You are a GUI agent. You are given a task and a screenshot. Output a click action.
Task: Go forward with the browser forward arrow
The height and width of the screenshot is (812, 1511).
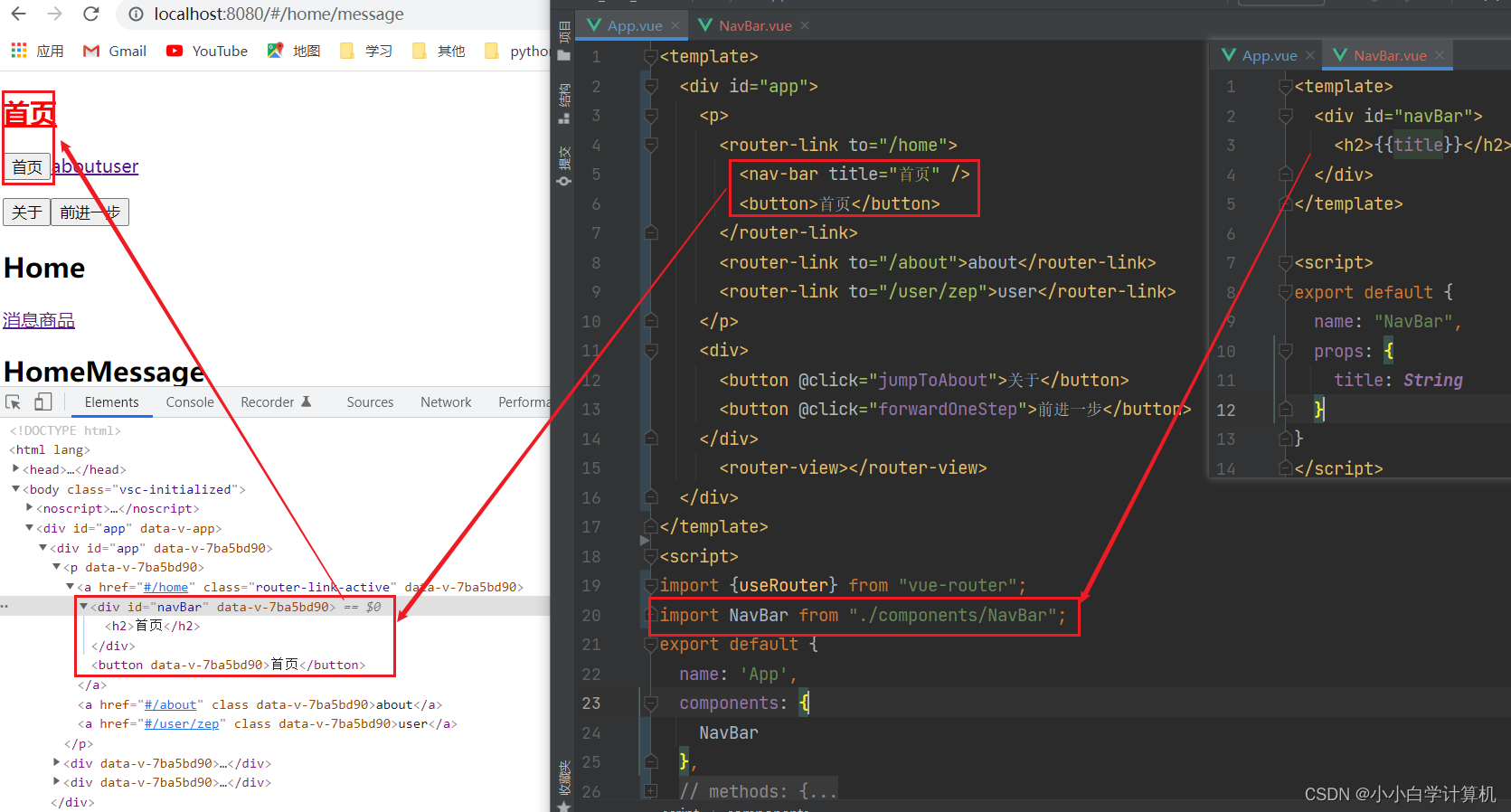(x=54, y=14)
